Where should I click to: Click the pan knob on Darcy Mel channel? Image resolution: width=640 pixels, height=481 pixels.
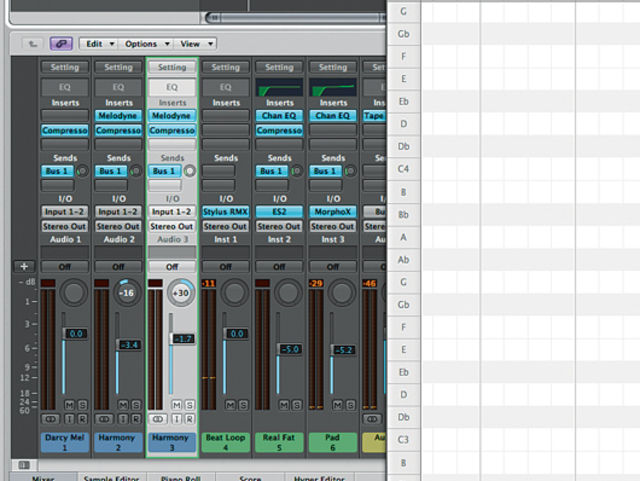point(73,293)
